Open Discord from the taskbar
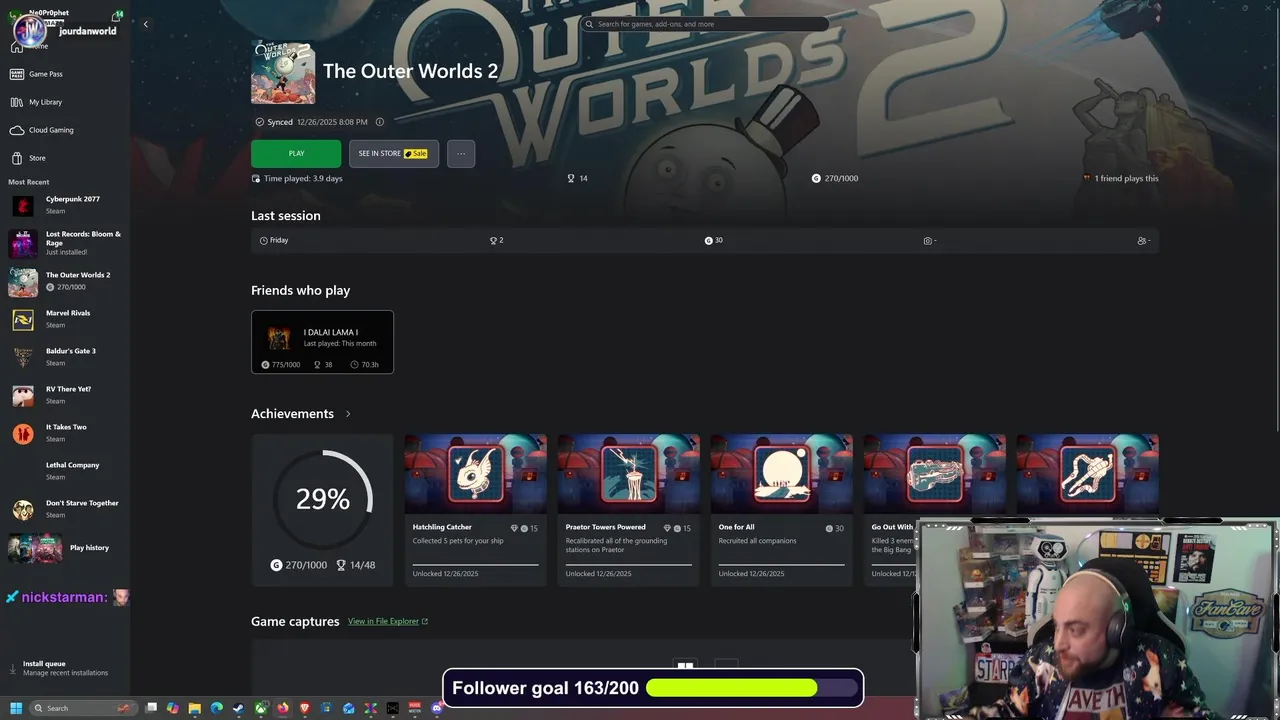The image size is (1280, 720). 437,708
